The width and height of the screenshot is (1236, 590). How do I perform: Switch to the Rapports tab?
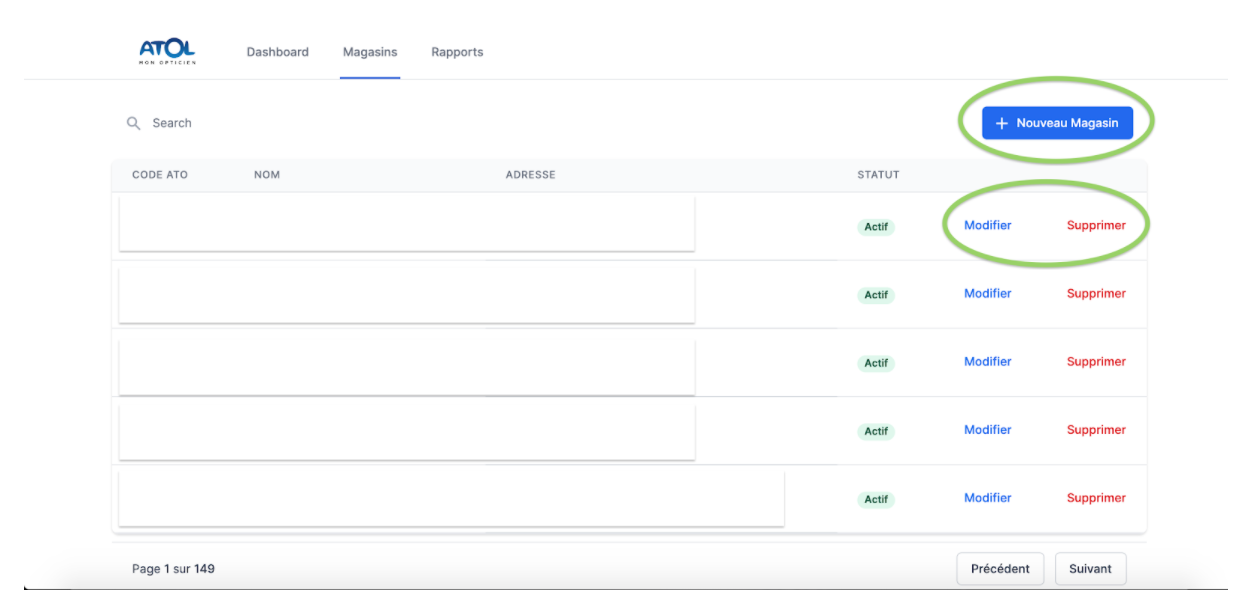457,52
